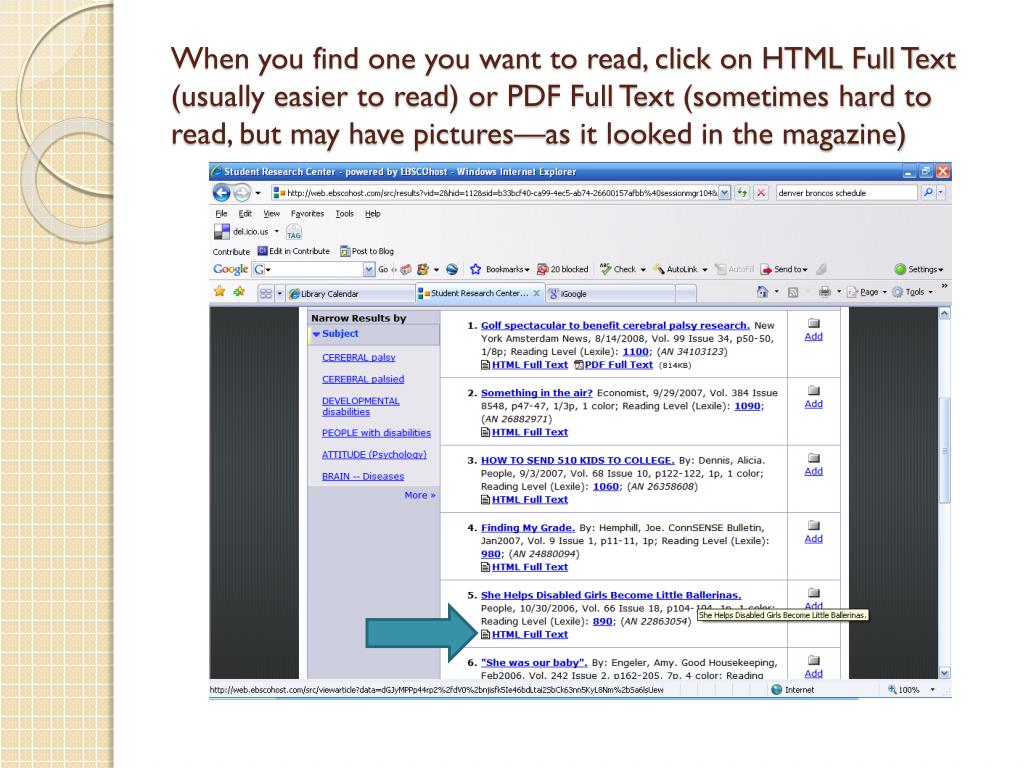Click the More » subjects link
This screenshot has height=768, width=1024.
(419, 495)
